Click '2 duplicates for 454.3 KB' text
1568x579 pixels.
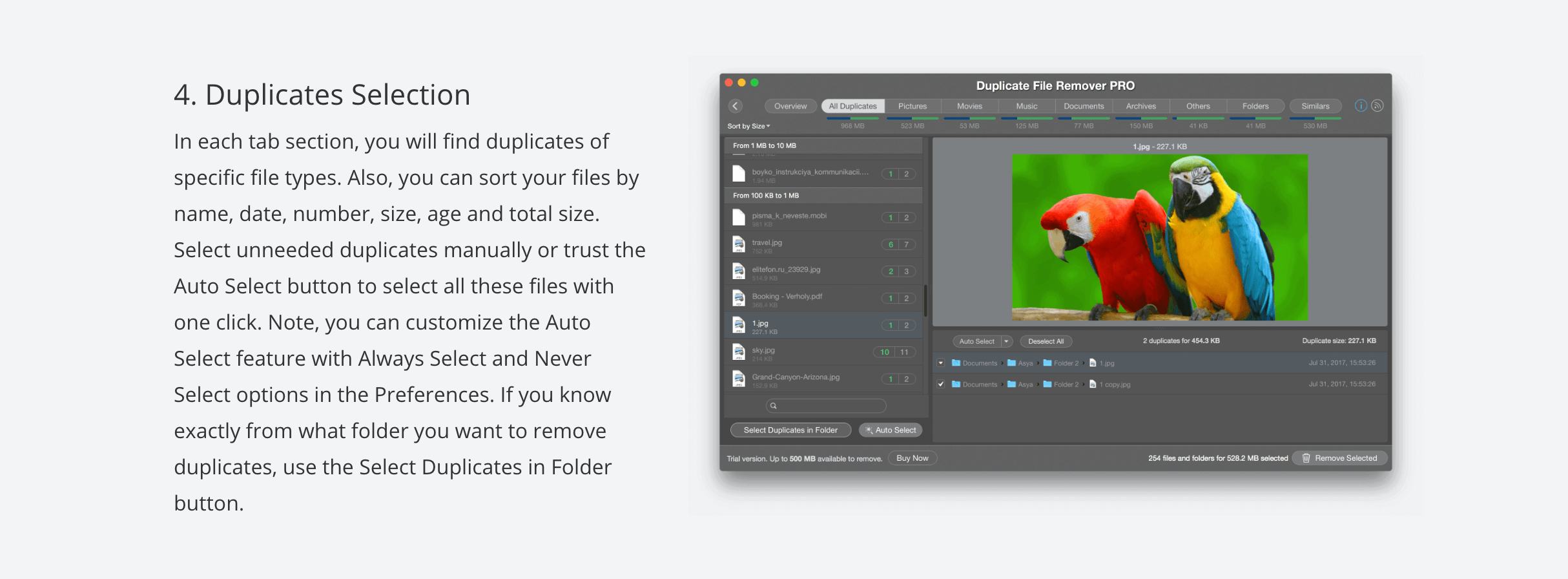(x=1181, y=341)
